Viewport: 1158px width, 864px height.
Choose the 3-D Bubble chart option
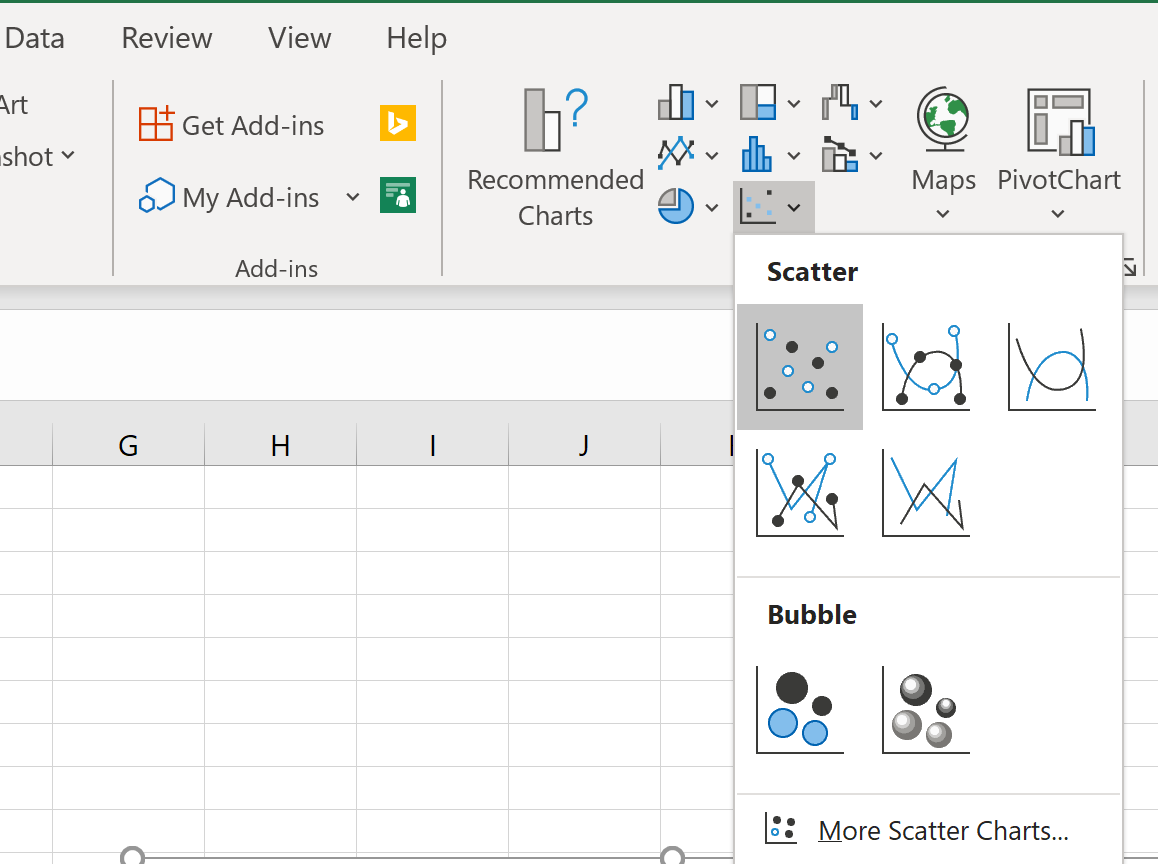coord(925,709)
